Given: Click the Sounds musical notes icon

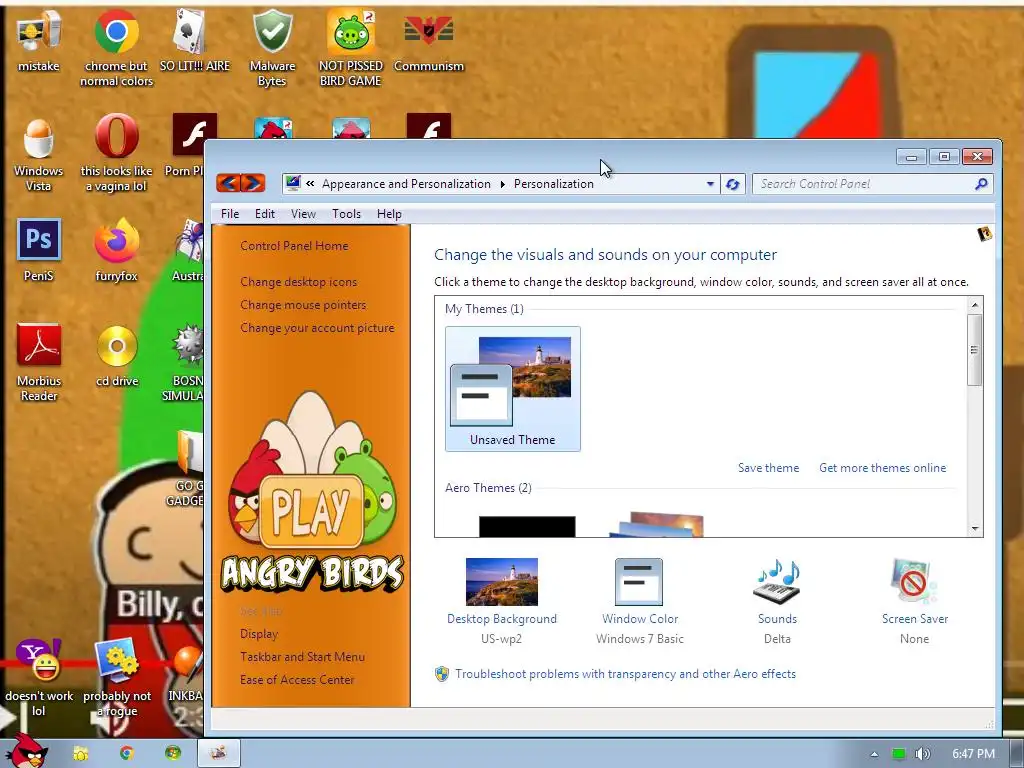Looking at the screenshot, I should pyautogui.click(x=777, y=581).
